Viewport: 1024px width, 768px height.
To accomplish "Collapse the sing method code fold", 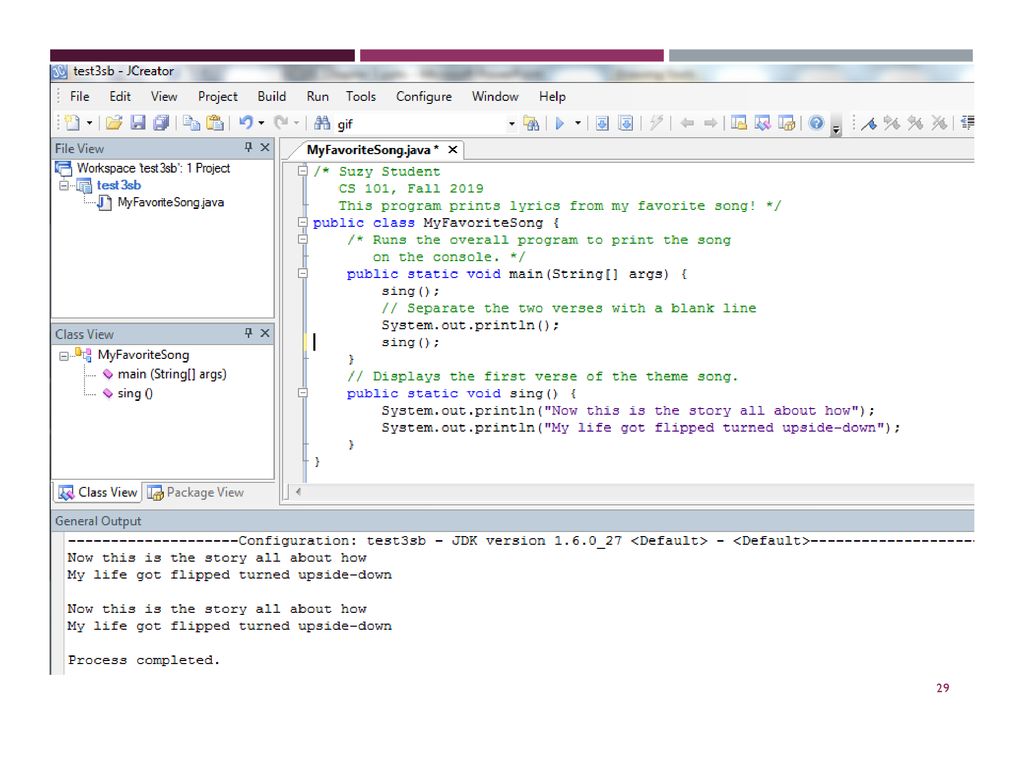I will pos(302,392).
